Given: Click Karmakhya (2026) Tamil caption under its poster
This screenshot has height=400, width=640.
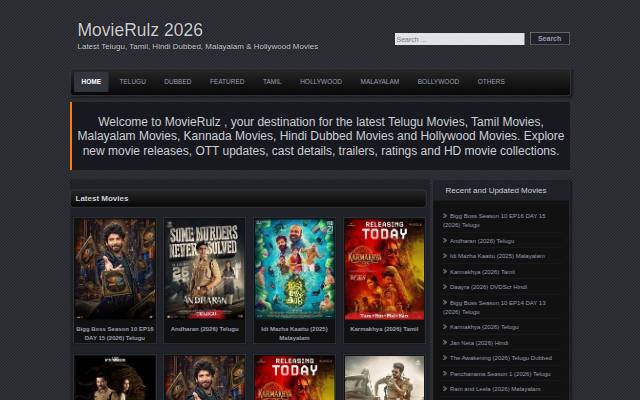Looking at the screenshot, I should tap(384, 329).
